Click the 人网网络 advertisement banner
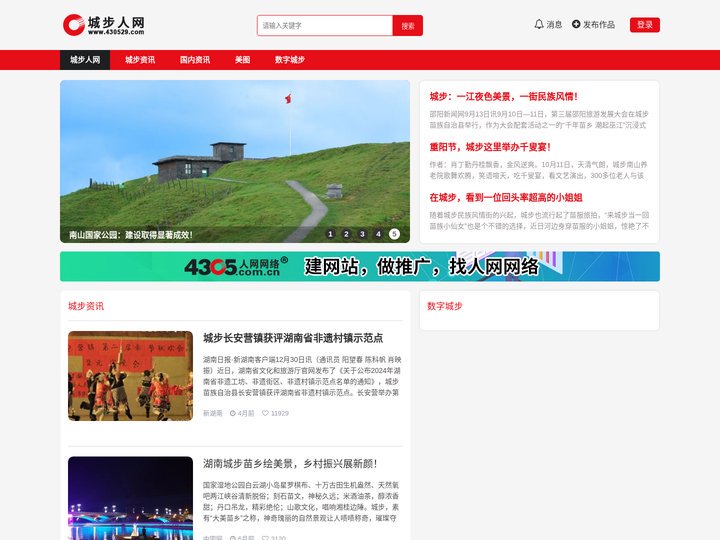Viewport: 720px width, 540px height. coord(360,266)
